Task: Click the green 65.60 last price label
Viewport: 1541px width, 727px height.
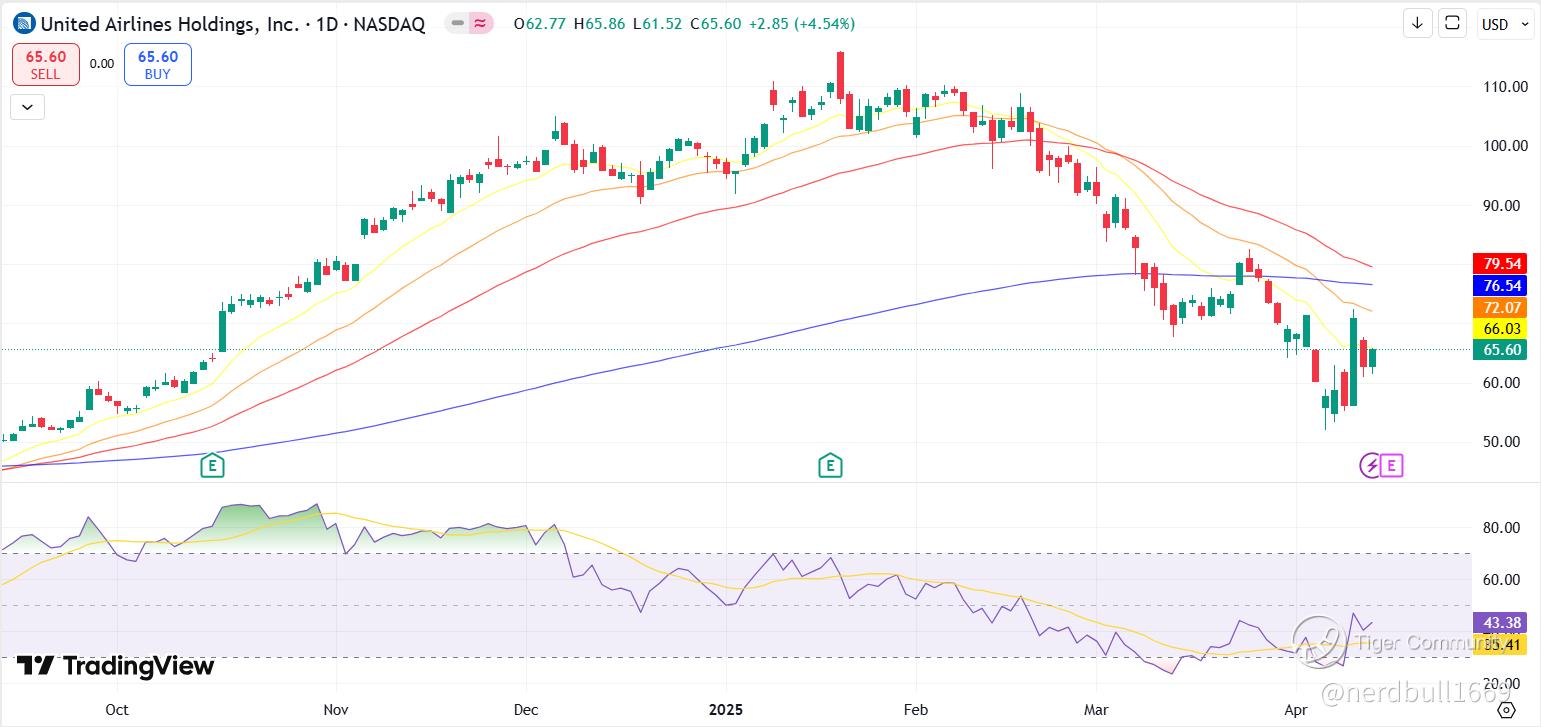Action: tap(1500, 350)
